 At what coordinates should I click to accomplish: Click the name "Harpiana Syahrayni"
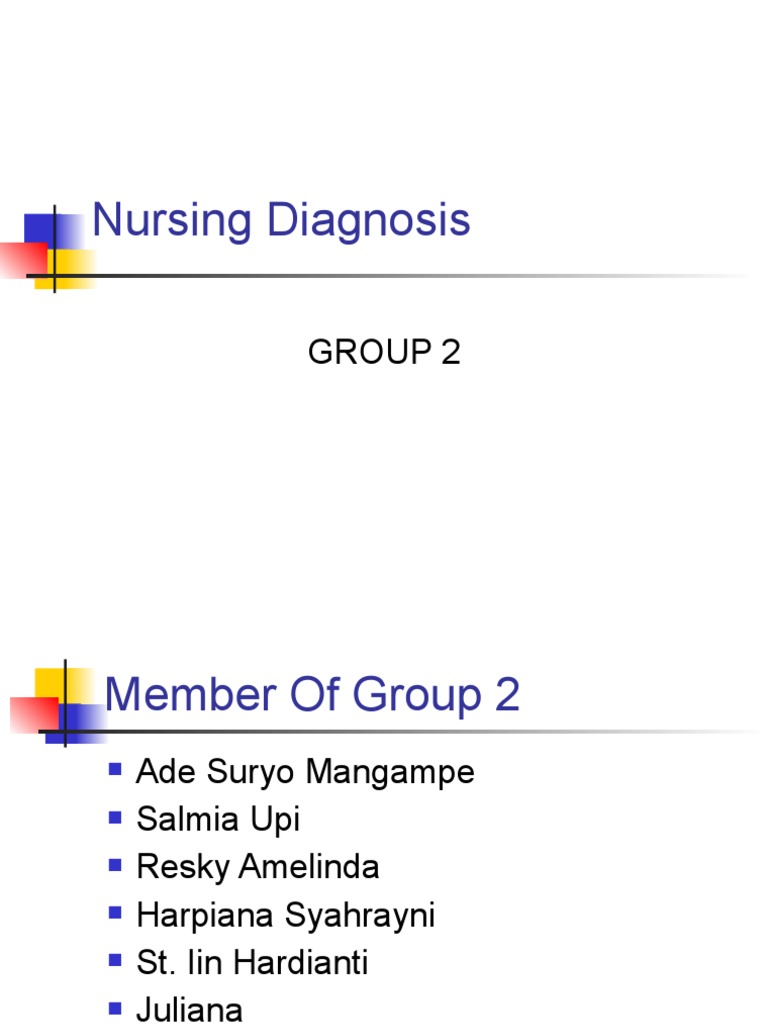285,915
